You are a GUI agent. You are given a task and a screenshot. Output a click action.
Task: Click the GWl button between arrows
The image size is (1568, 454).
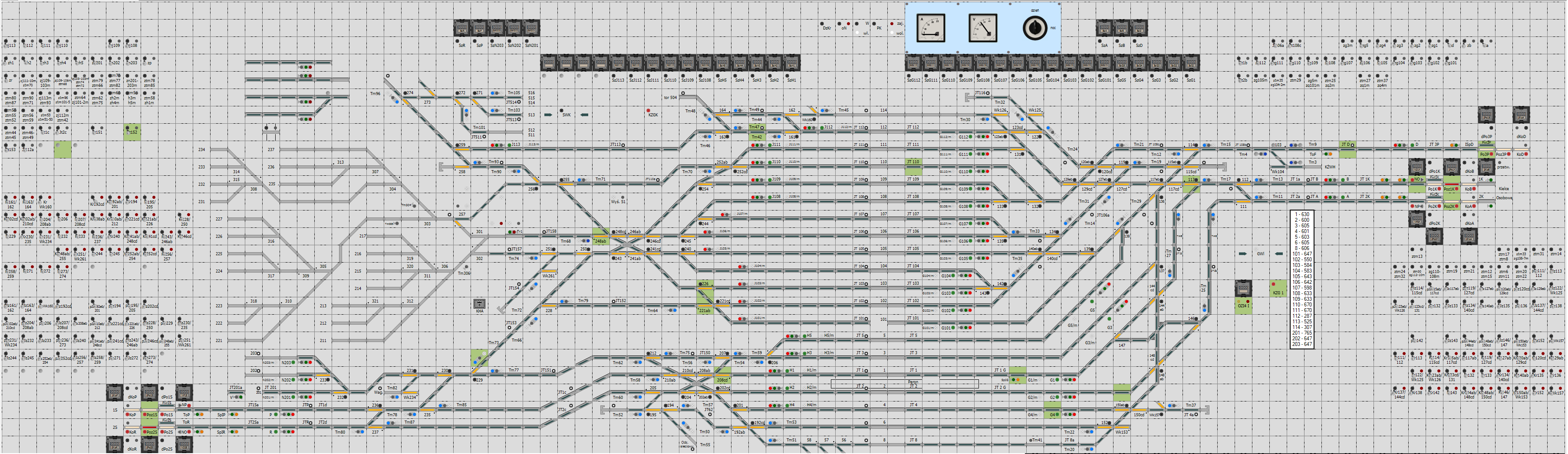tap(1260, 254)
